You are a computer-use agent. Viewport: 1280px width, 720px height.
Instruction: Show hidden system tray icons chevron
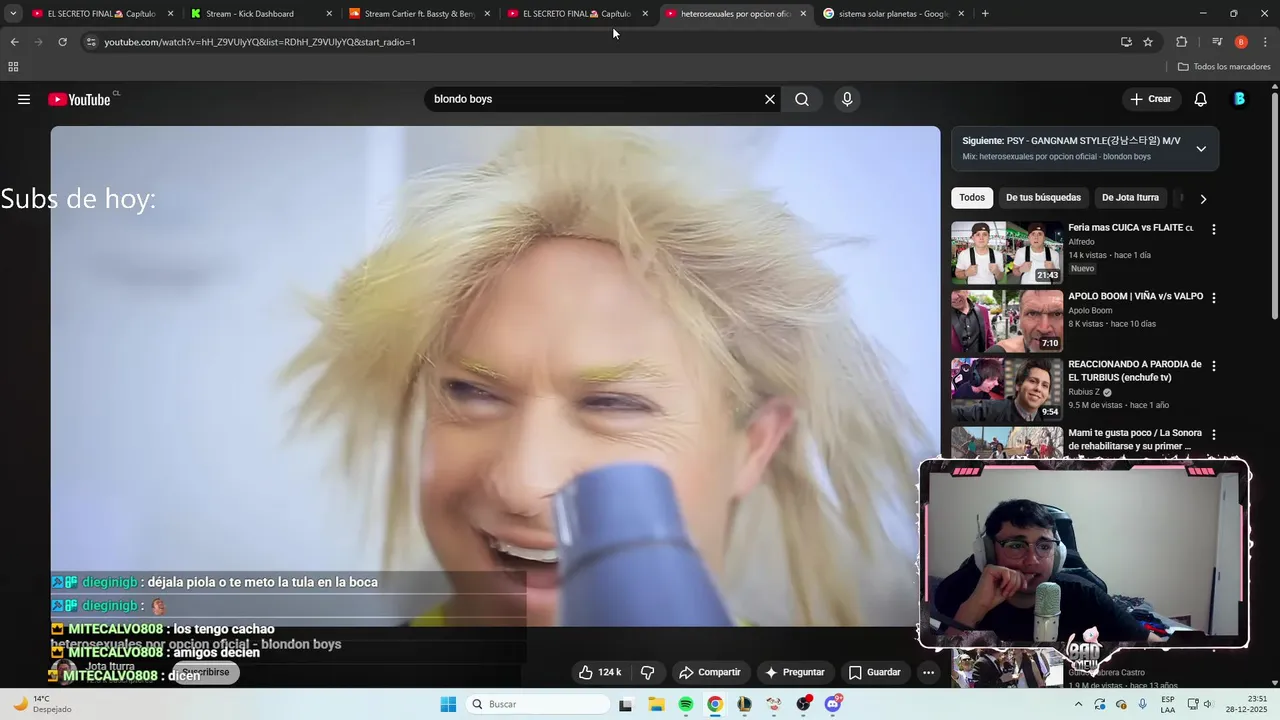click(1078, 704)
